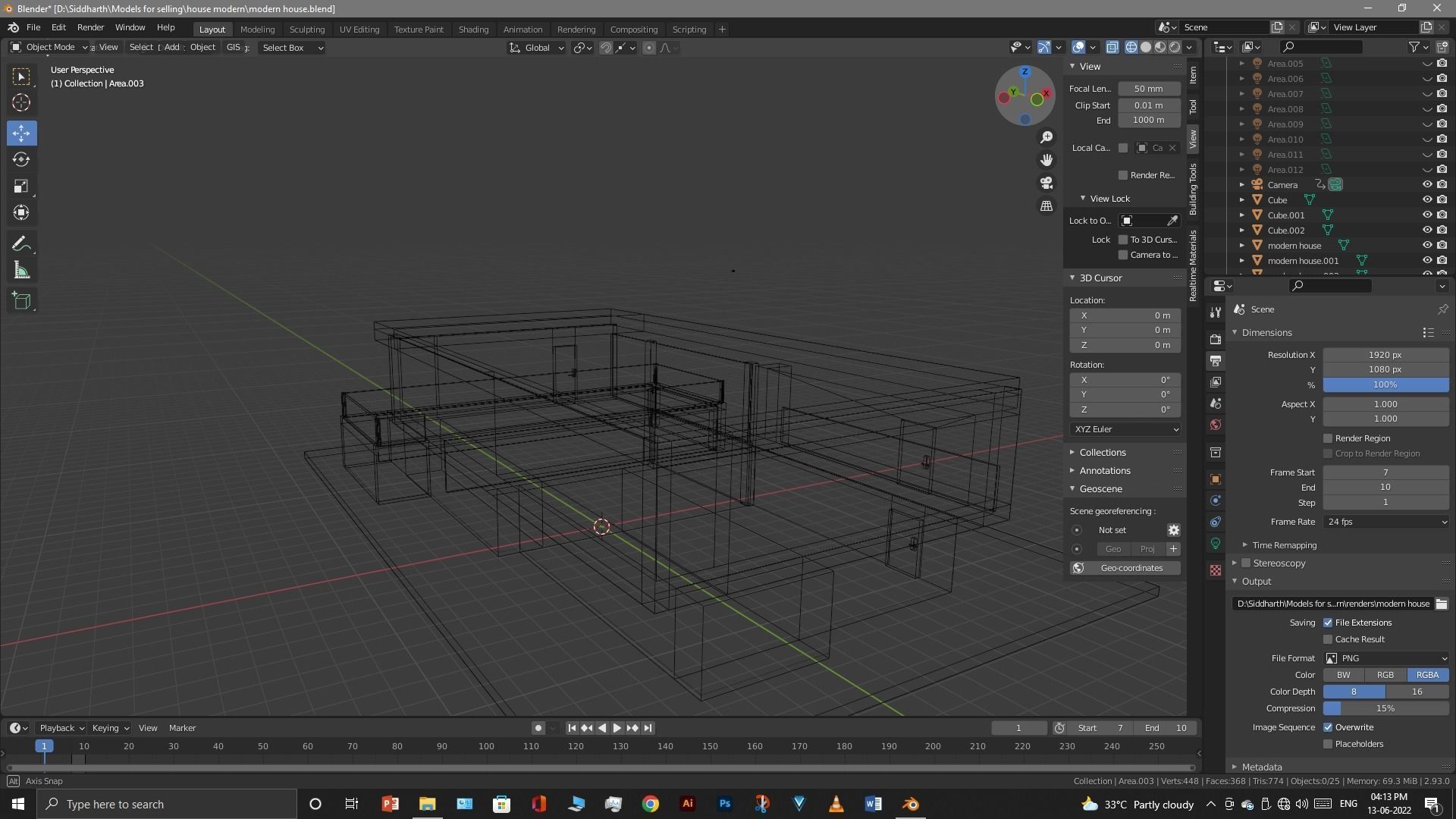The height and width of the screenshot is (819, 1456).
Task: Activate the Scale tool
Action: (21, 187)
